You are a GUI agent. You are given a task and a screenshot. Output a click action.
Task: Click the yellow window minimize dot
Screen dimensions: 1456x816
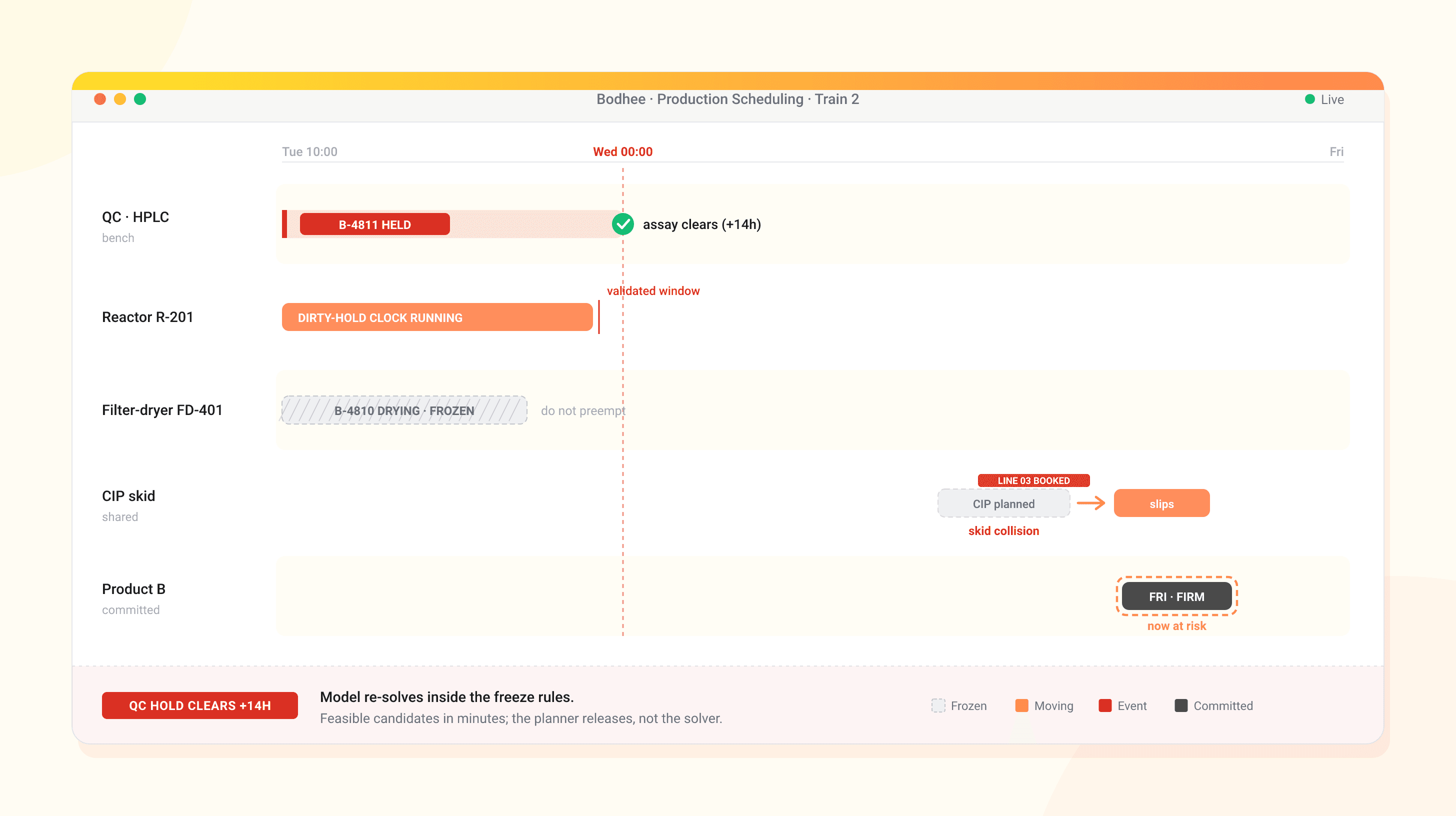point(120,99)
